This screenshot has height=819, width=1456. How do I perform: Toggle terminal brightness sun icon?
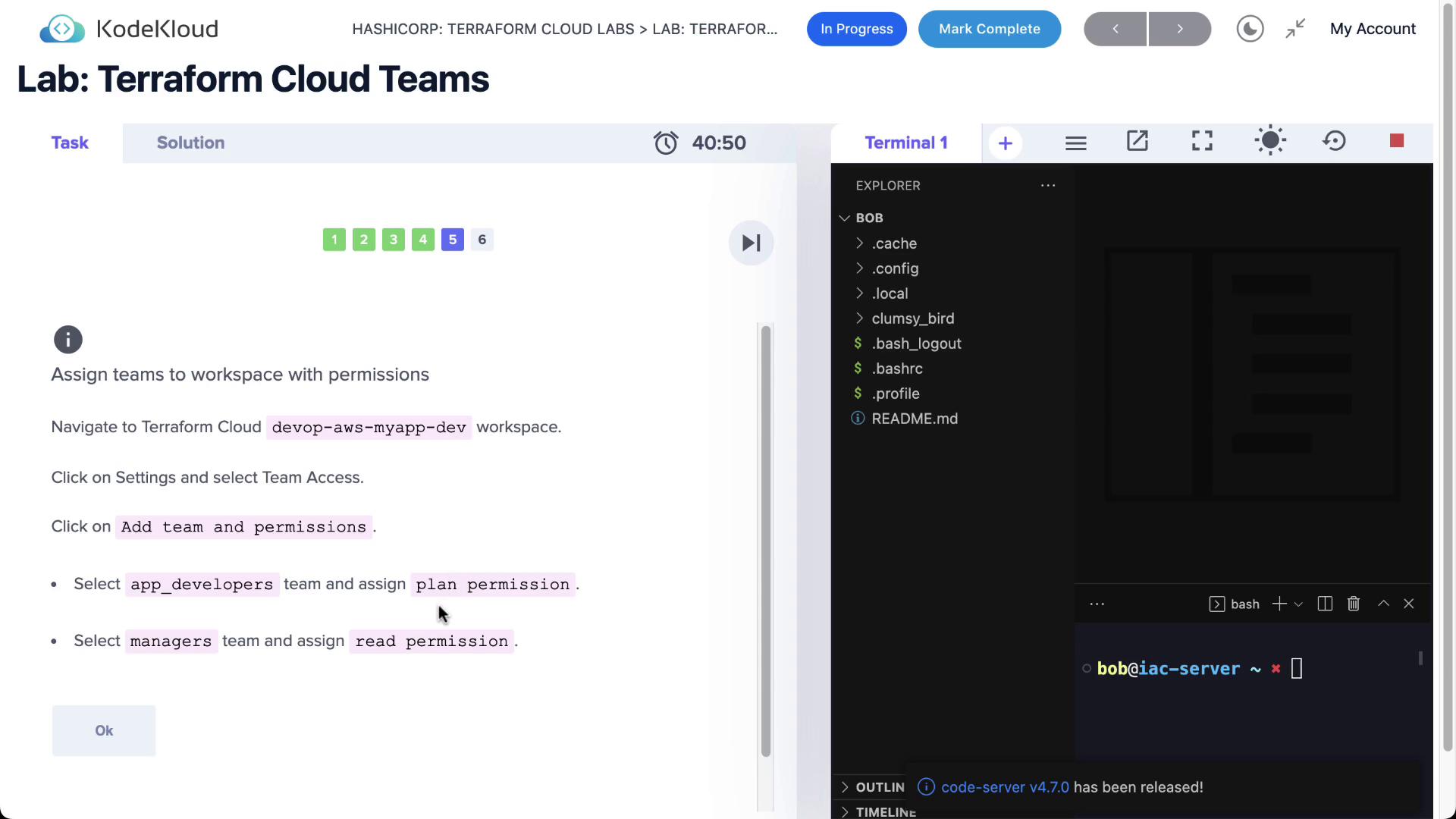[x=1269, y=141]
